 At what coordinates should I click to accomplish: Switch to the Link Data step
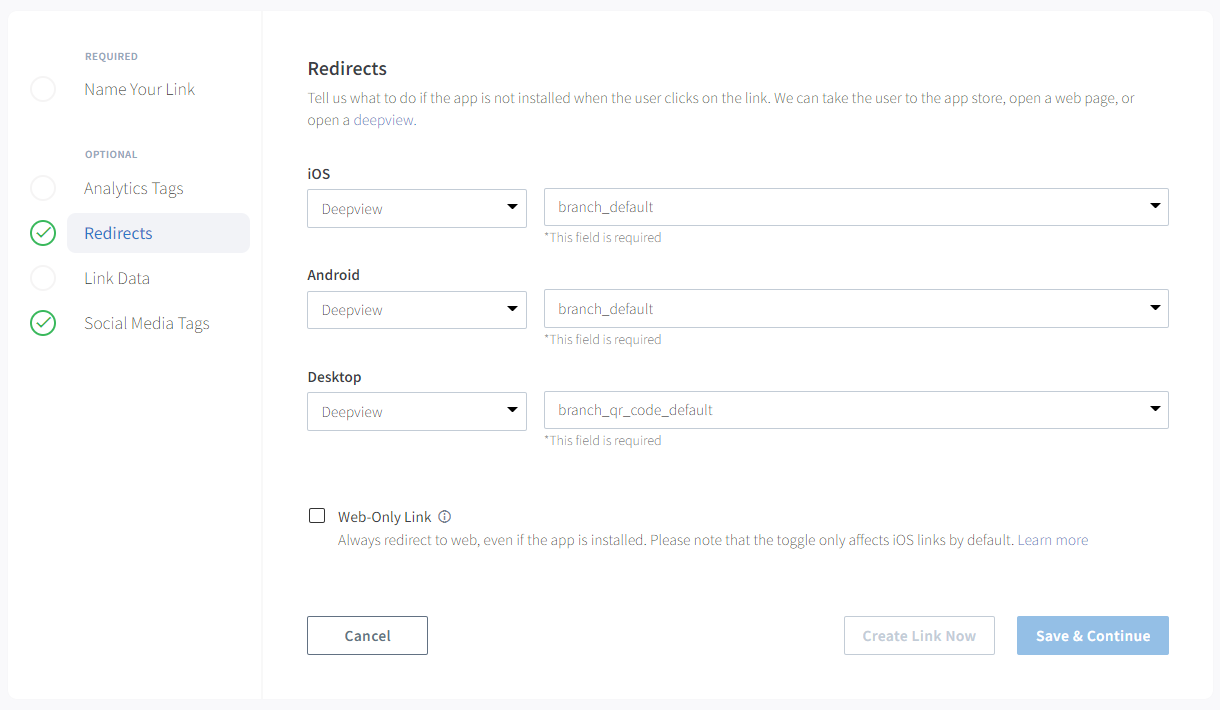(x=117, y=278)
